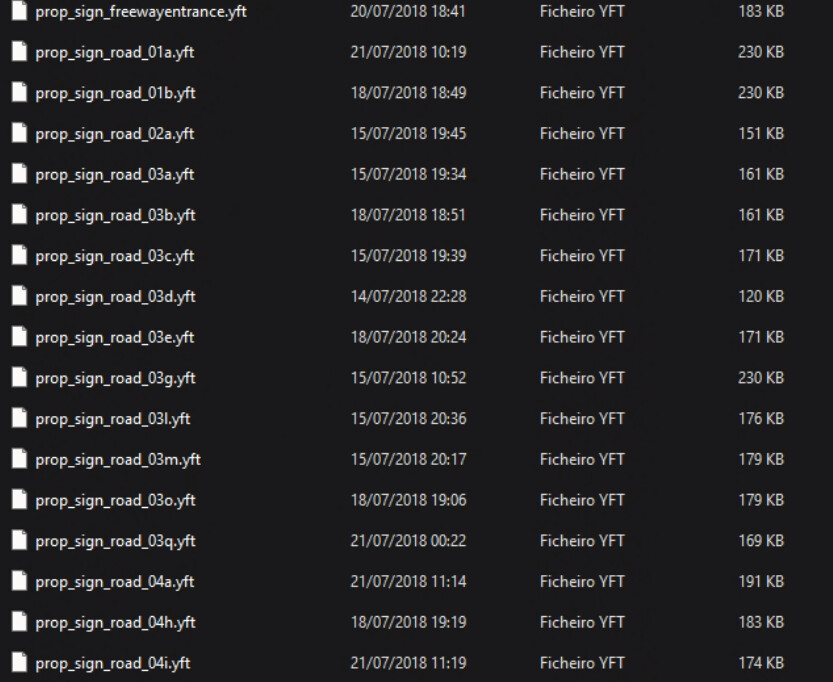Click Ficheiro YFT type of prop_sign_road_03q

coord(582,541)
